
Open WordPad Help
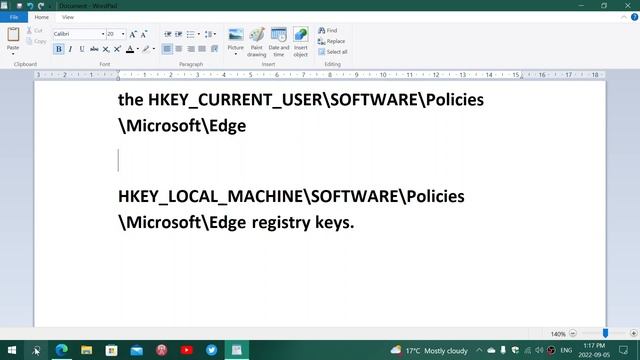point(634,17)
